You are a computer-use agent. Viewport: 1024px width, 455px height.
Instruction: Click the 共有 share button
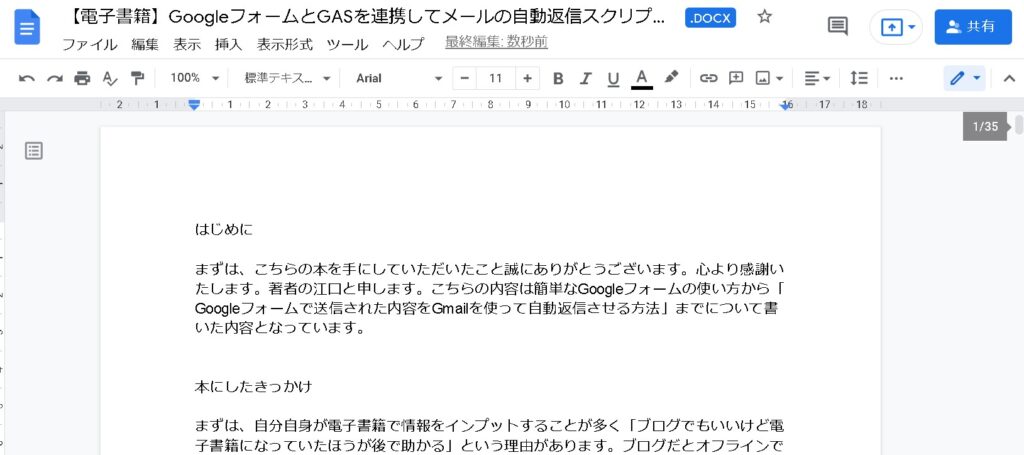(x=973, y=27)
